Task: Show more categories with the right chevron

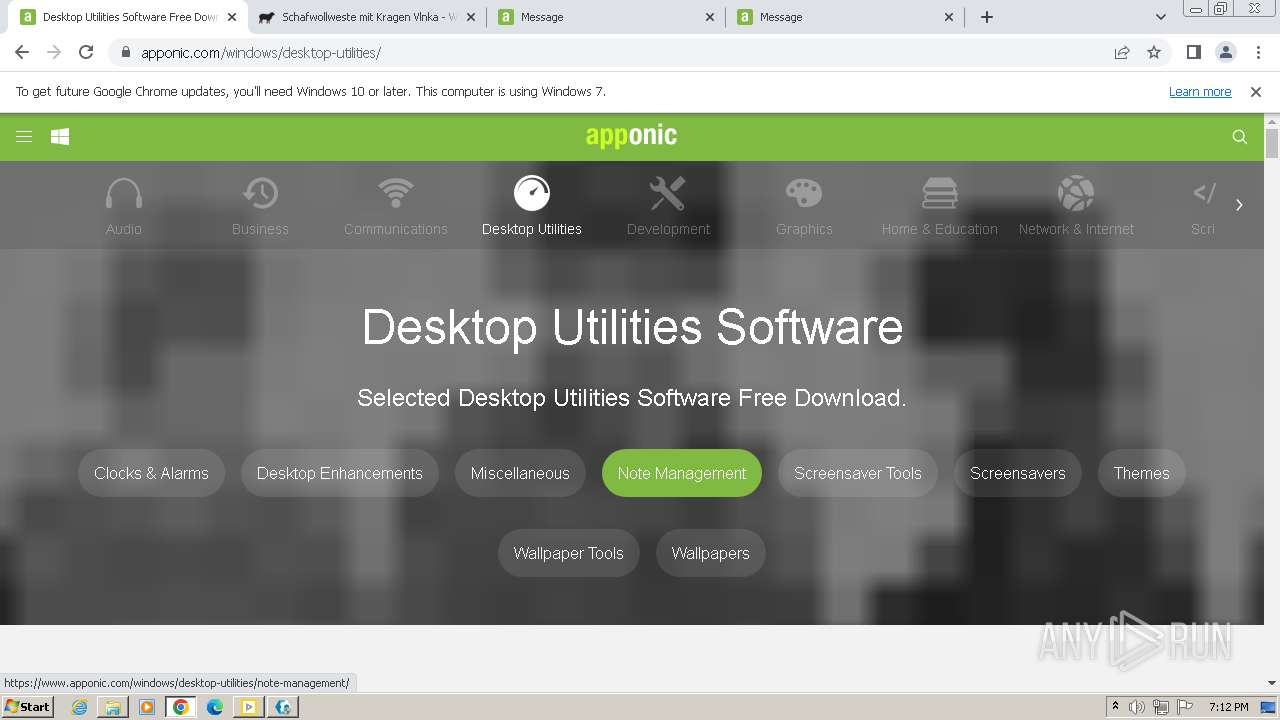Action: [1239, 205]
